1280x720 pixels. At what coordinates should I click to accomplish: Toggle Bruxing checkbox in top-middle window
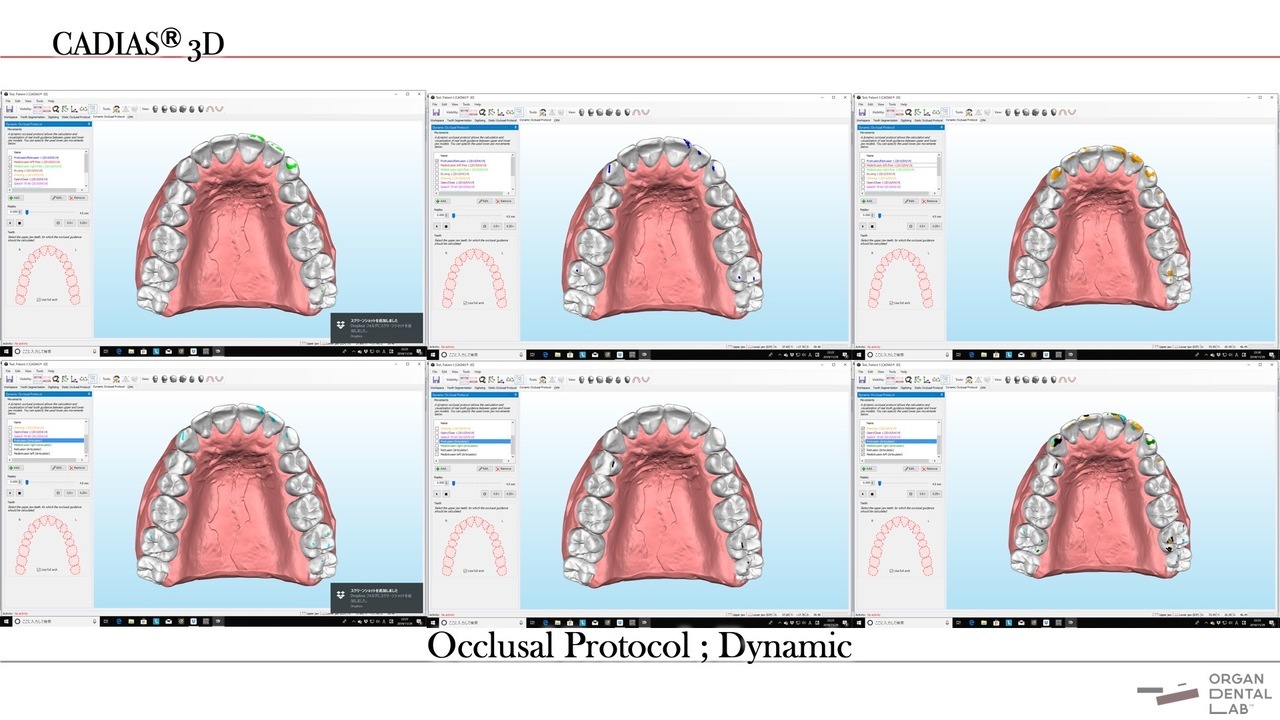(437, 174)
